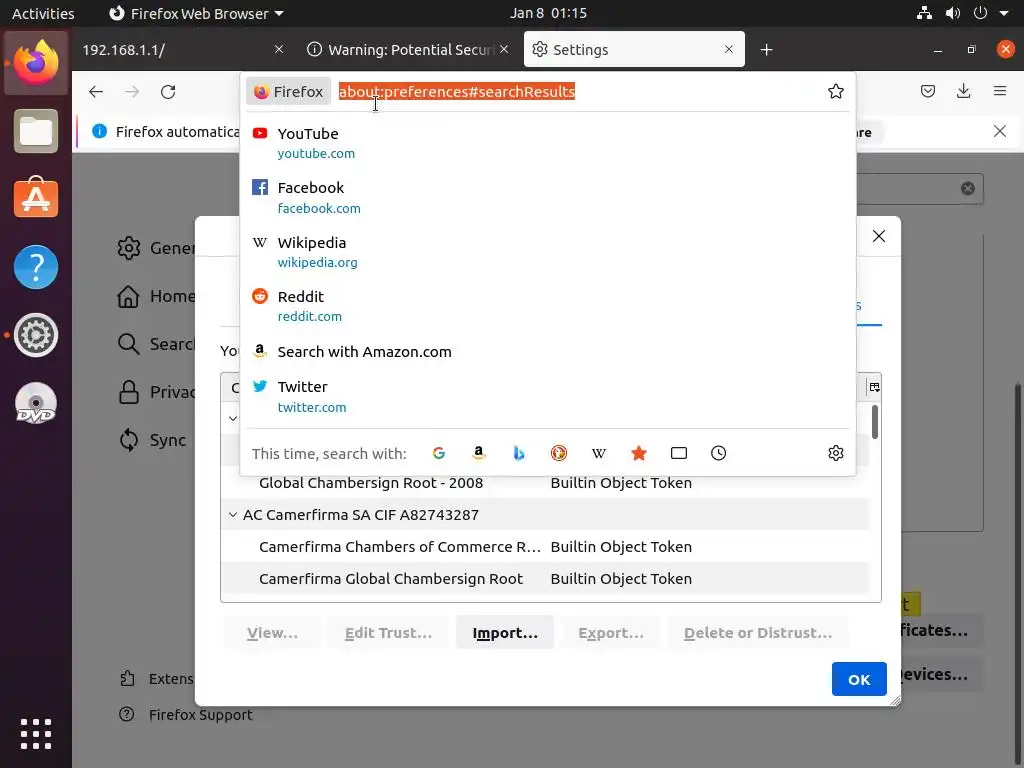Open Ubuntu Software from the dock

[x=36, y=197]
